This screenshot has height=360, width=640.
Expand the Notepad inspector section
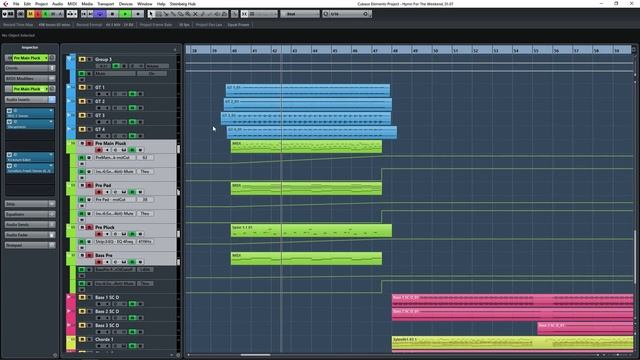[30, 245]
